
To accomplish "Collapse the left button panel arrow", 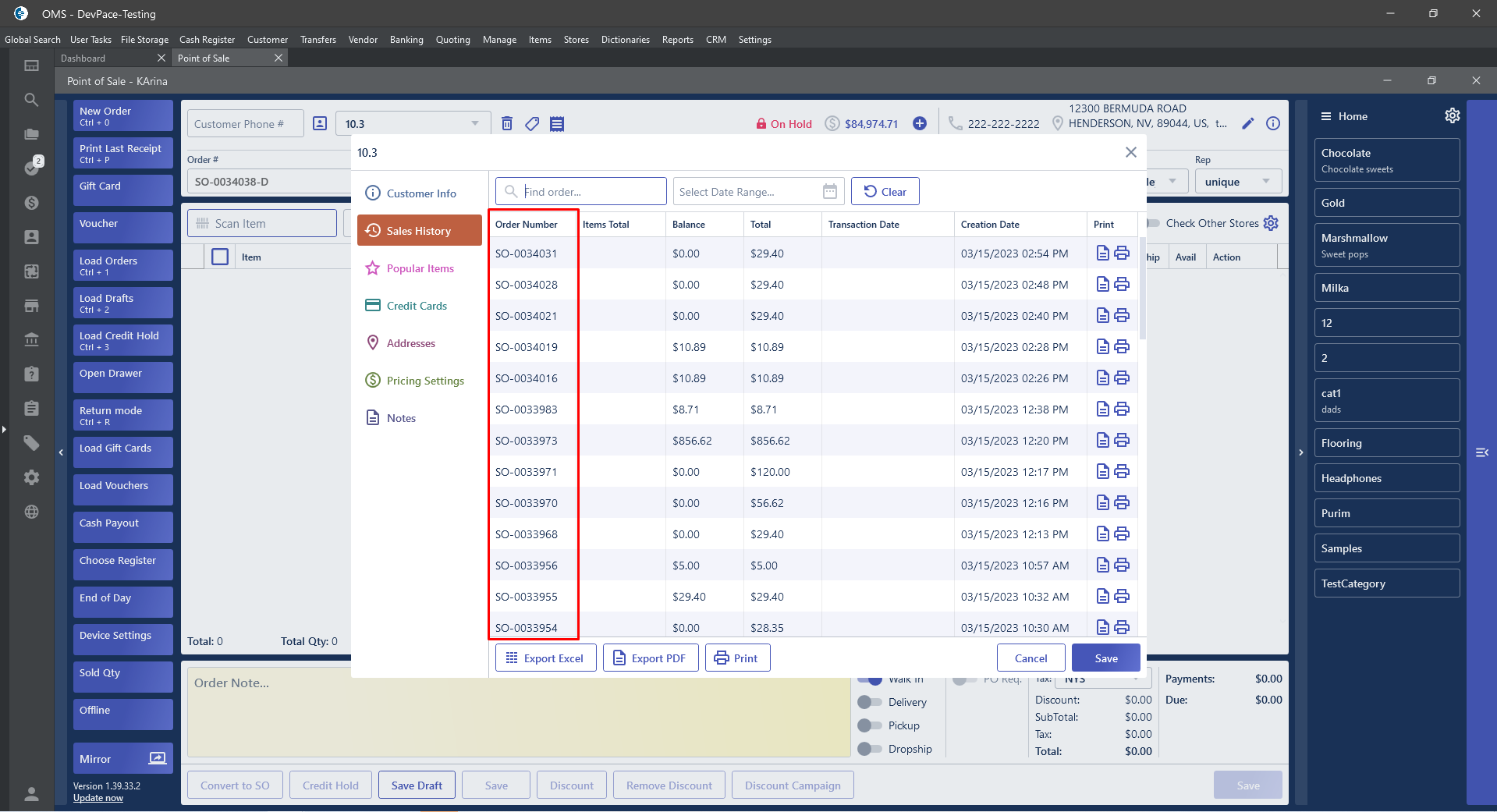I will point(61,452).
